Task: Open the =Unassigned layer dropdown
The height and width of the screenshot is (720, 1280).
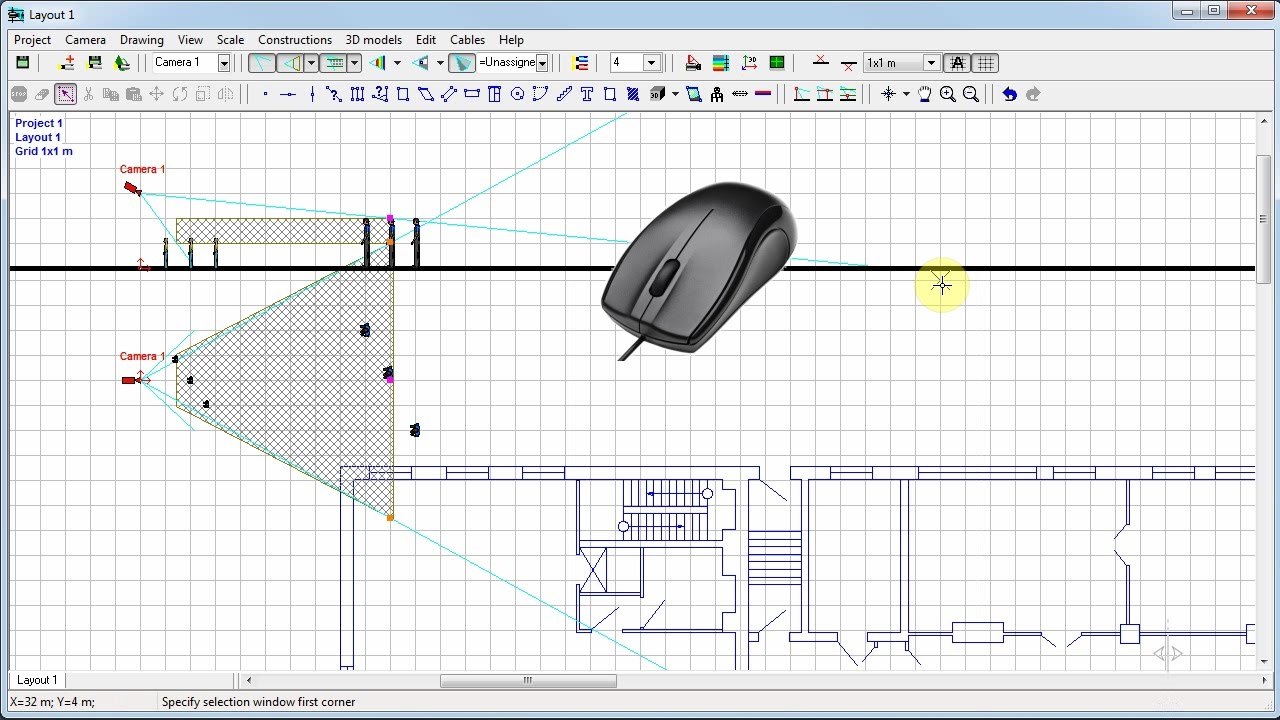Action: tap(542, 63)
